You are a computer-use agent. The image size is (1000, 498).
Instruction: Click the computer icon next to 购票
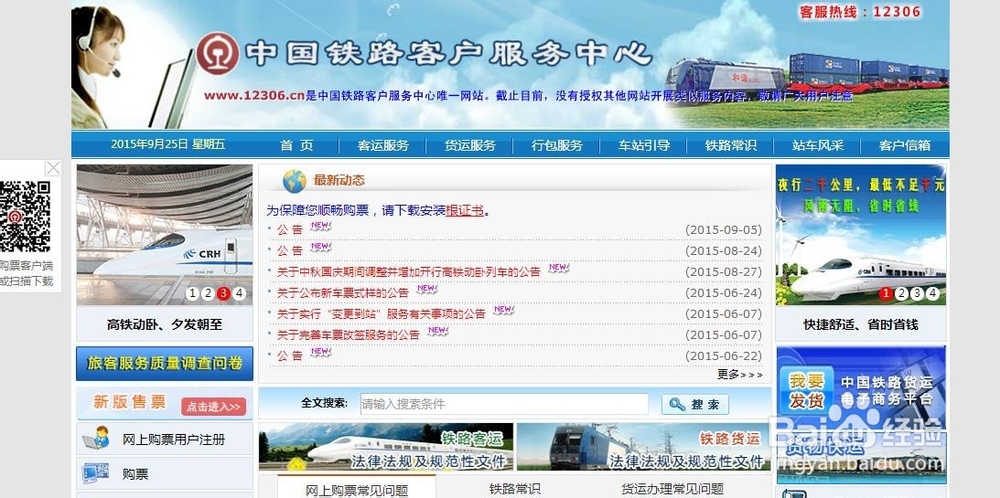click(x=96, y=473)
